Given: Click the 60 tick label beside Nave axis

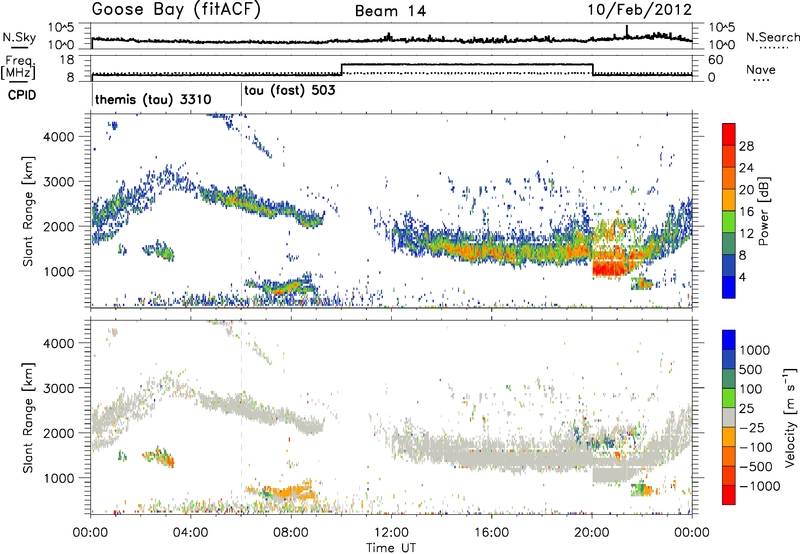Looking at the screenshot, I should click(715, 60).
